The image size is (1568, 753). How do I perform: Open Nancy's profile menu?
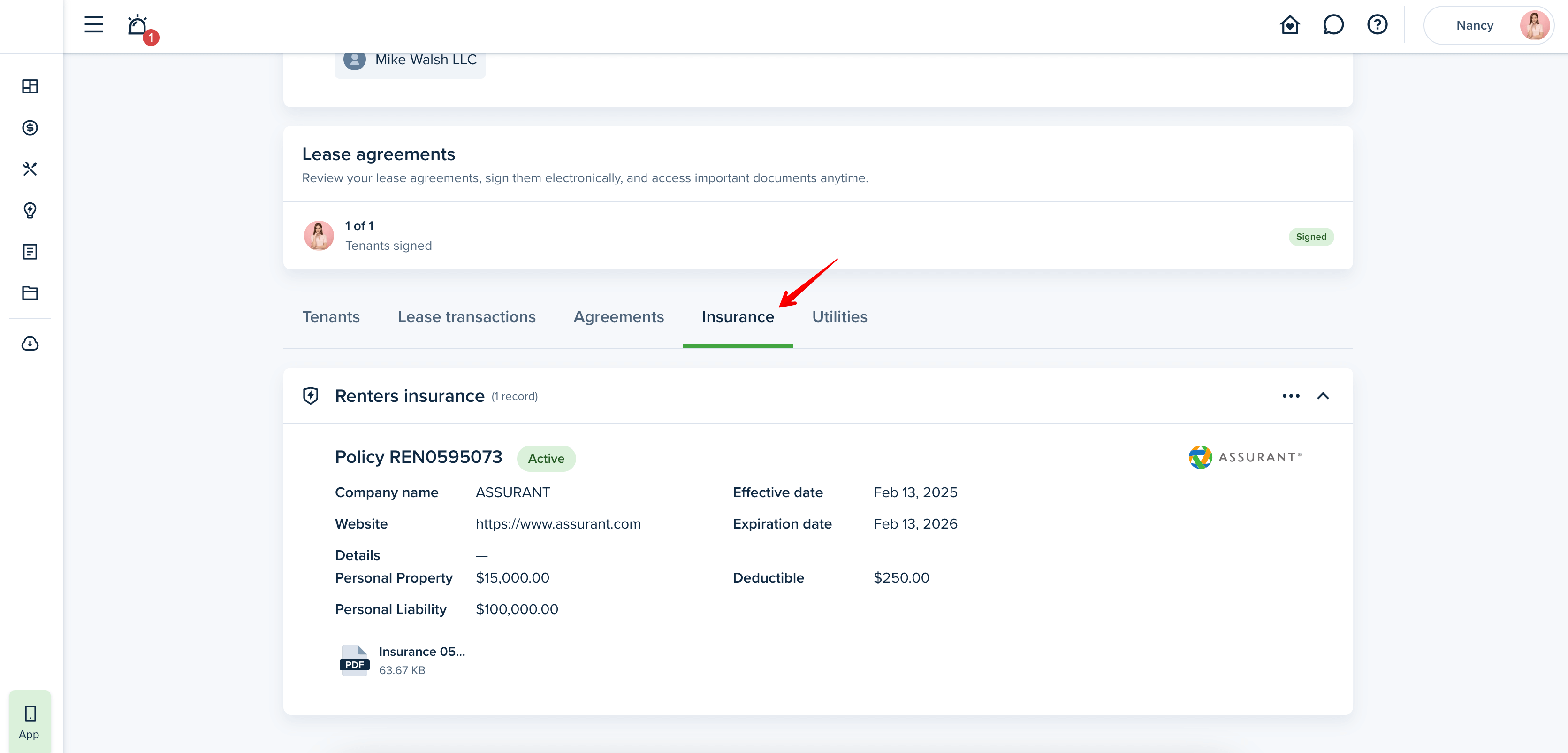(1488, 26)
